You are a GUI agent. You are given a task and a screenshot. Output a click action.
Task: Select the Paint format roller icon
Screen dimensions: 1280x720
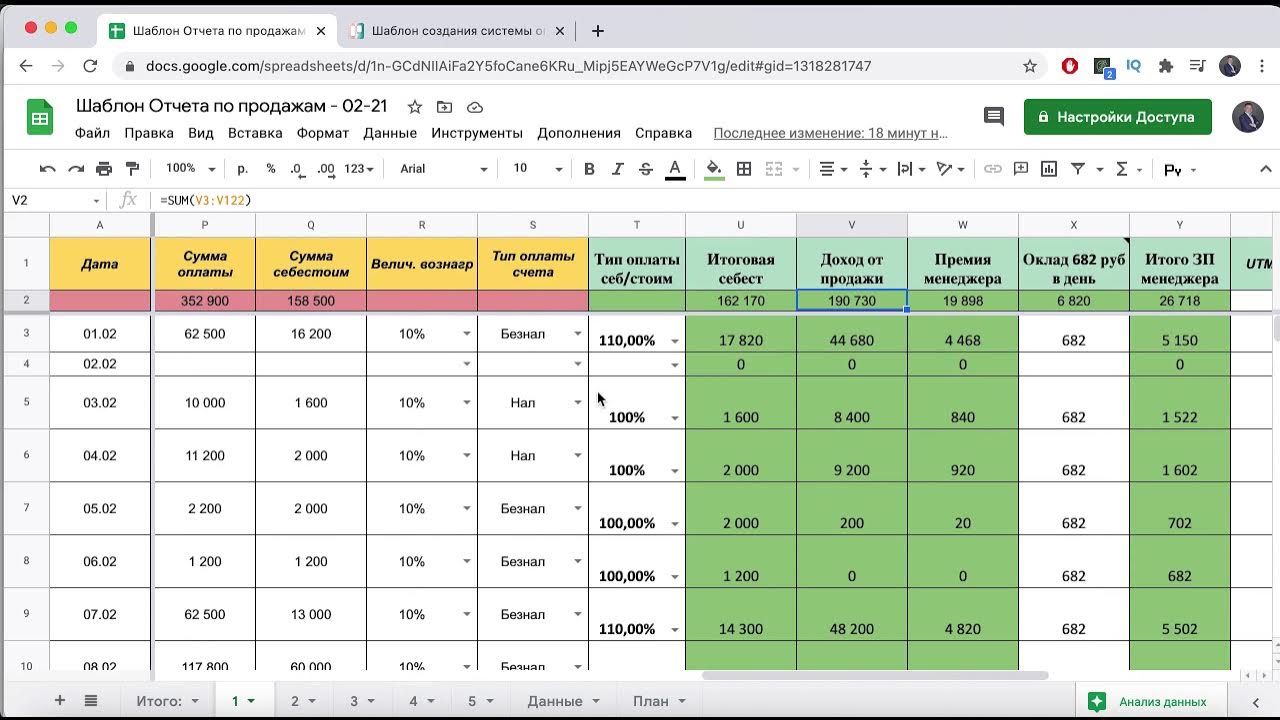tap(132, 169)
